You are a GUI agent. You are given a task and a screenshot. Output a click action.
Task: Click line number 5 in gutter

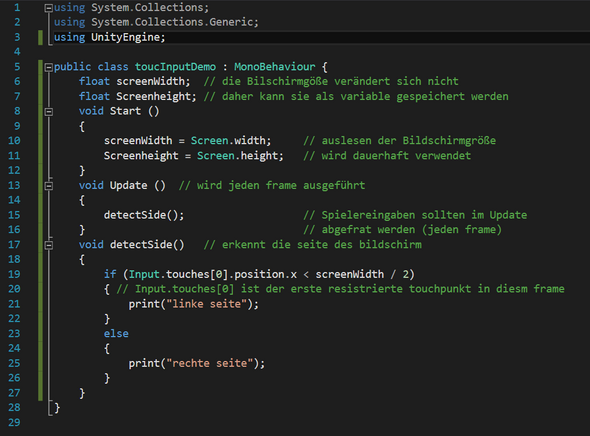click(x=17, y=67)
